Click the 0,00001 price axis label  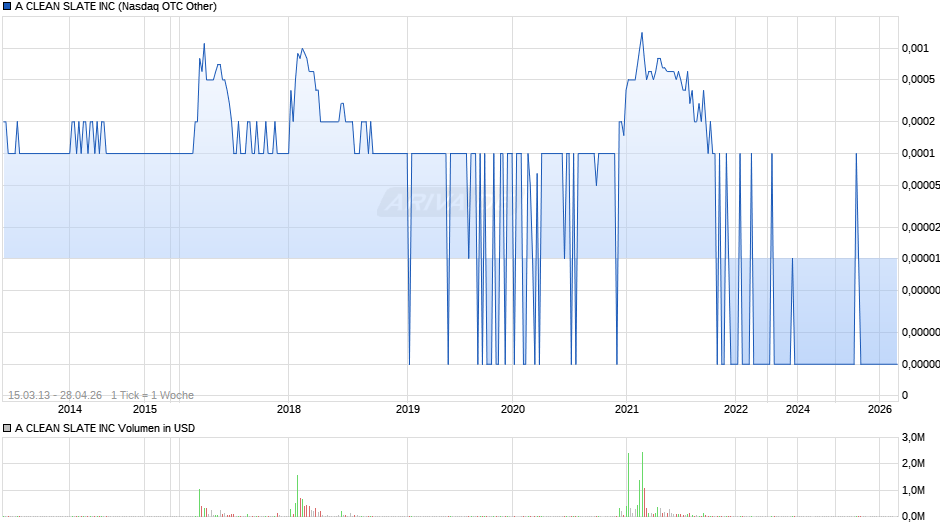tap(921, 259)
